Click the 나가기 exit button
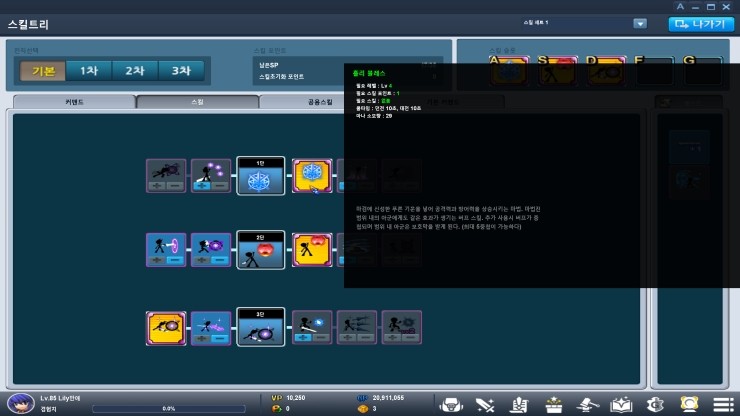Image resolution: width=740 pixels, height=416 pixels. tap(701, 24)
